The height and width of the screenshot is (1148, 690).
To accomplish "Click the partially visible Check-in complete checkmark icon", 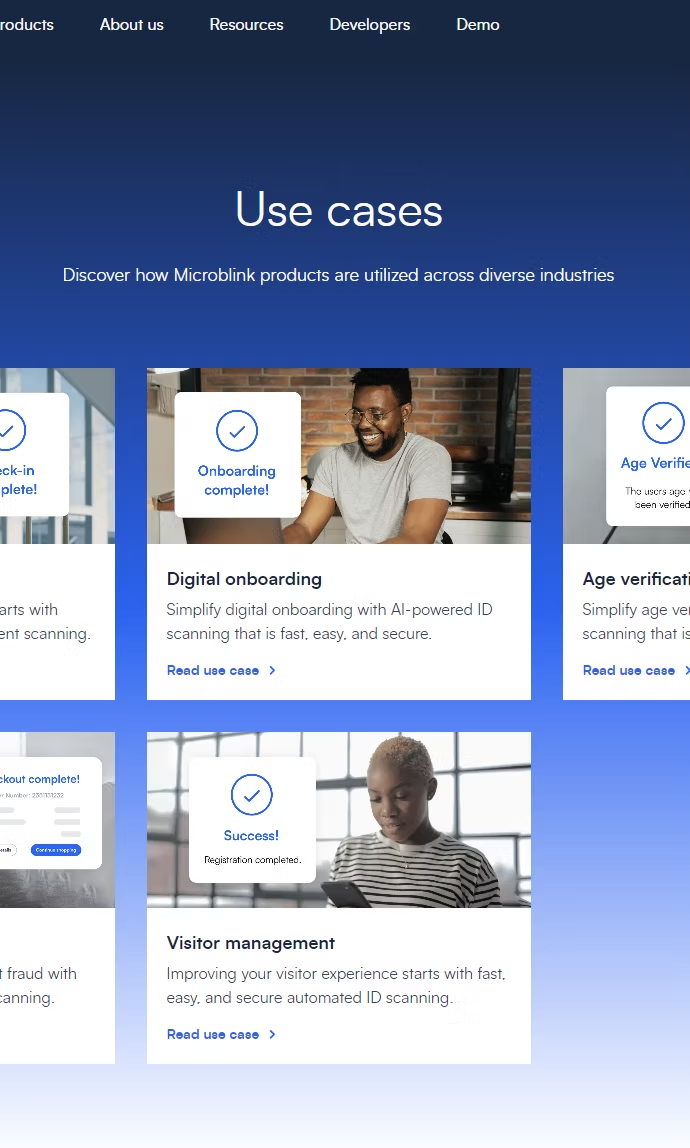I will pos(9,430).
